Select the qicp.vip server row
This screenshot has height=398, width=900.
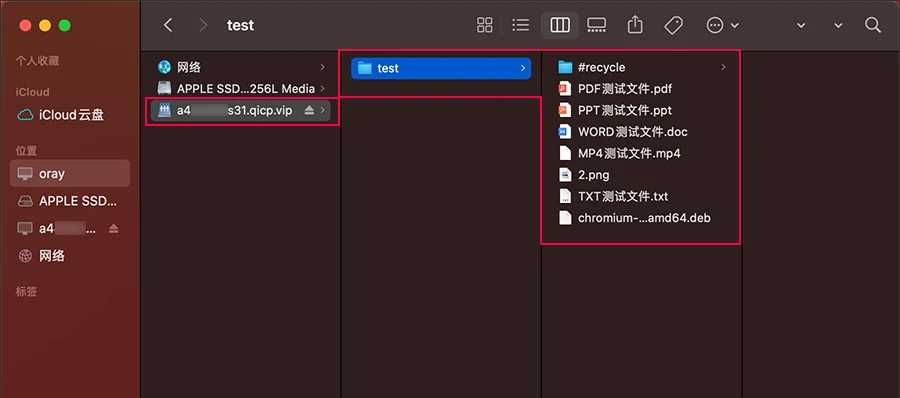coord(241,110)
